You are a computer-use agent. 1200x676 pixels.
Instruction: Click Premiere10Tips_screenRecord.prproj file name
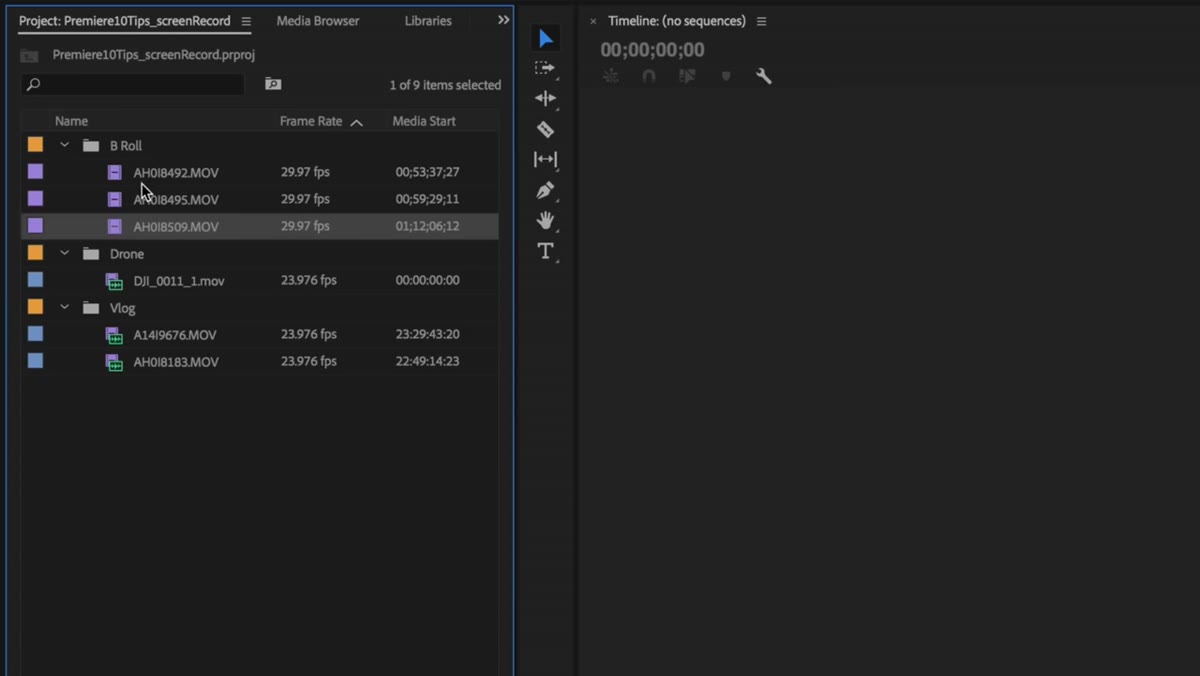point(153,55)
